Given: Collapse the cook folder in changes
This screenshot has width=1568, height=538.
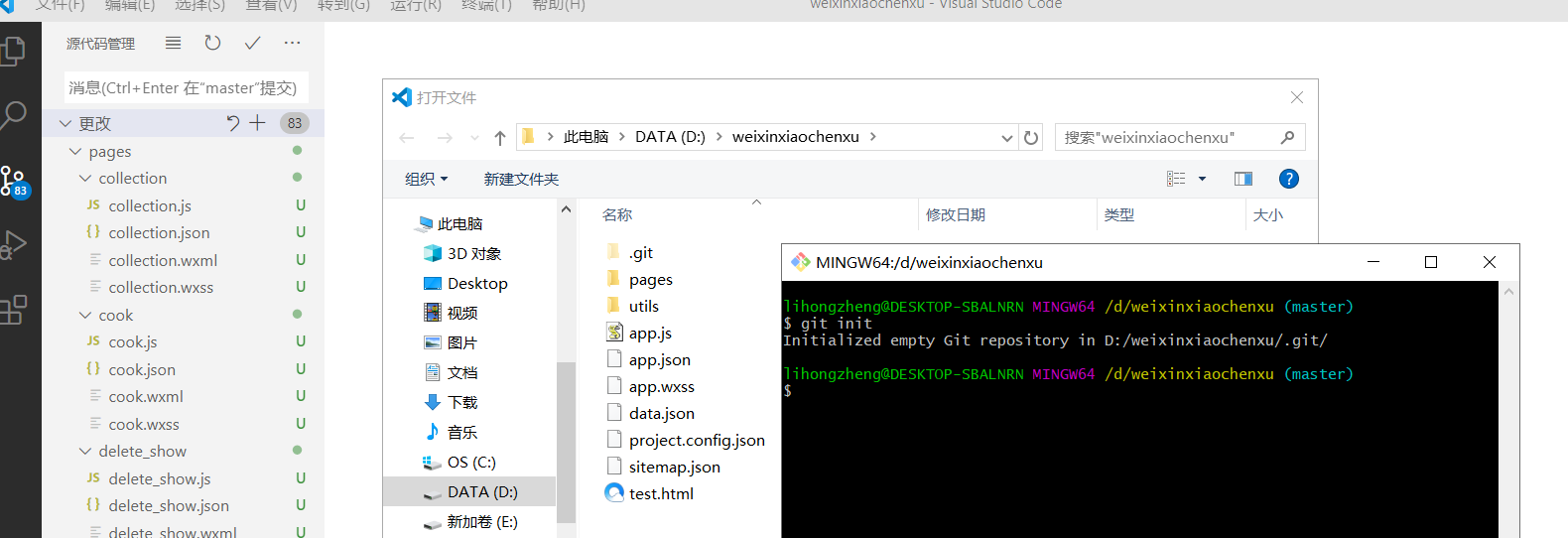Looking at the screenshot, I should pos(85,315).
